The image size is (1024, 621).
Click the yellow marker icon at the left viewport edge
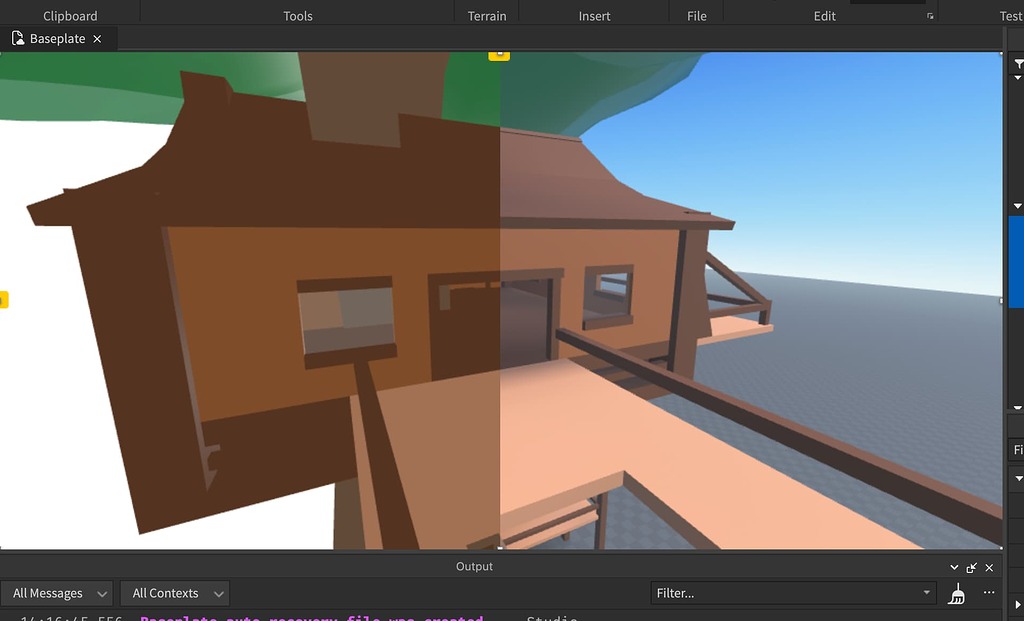click(x=3, y=299)
